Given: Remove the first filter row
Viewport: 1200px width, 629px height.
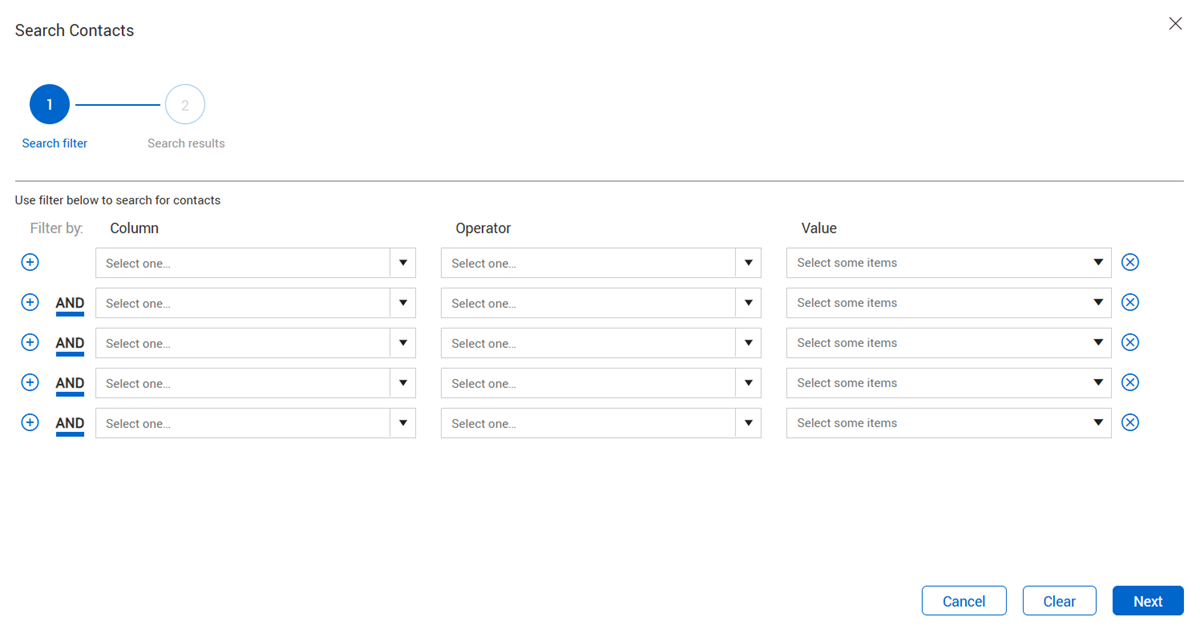Looking at the screenshot, I should [1130, 262].
